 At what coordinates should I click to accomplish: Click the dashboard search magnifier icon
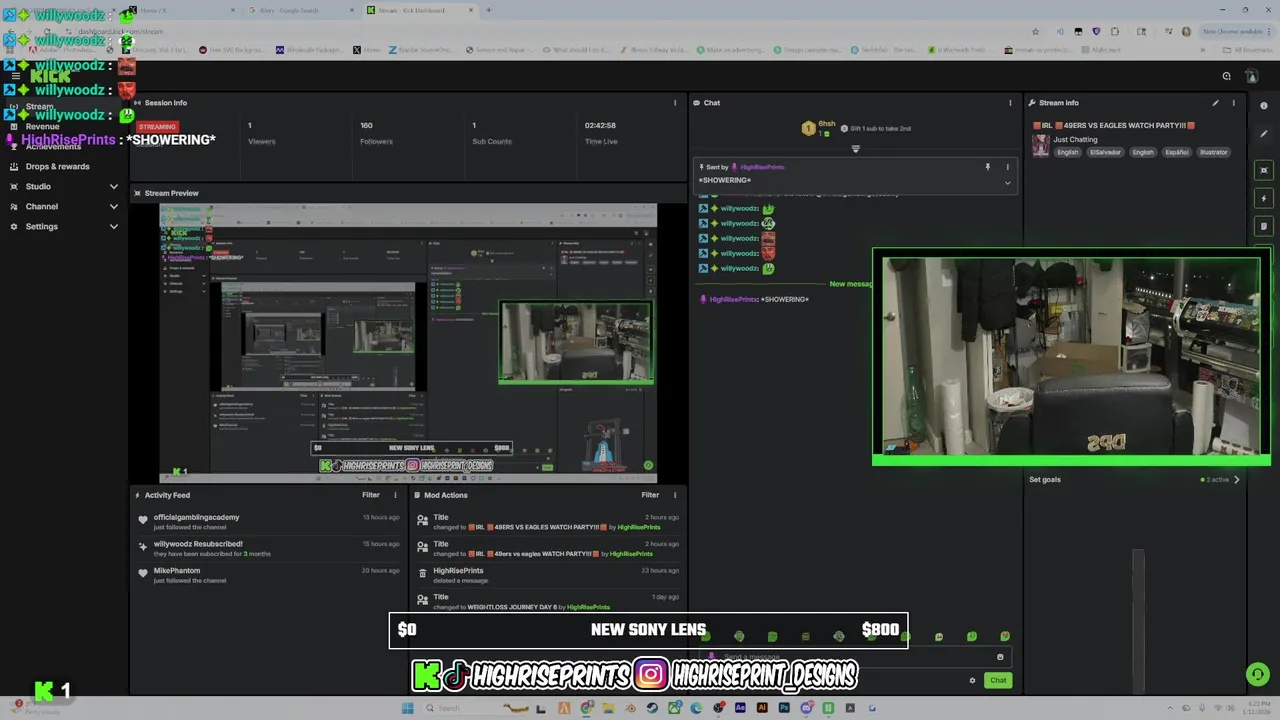pyautogui.click(x=1226, y=76)
